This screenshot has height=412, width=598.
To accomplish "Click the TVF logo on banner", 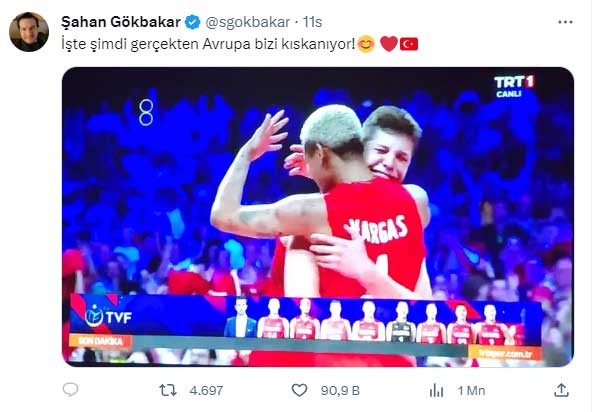I will 108,317.
